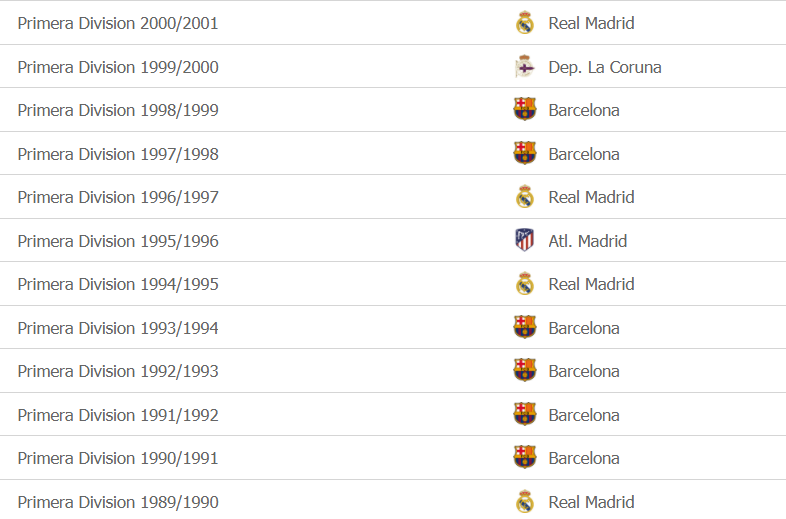786x519 pixels.
Task: Click Real Madrid crest in 1989/1990 row
Action: tap(525, 502)
